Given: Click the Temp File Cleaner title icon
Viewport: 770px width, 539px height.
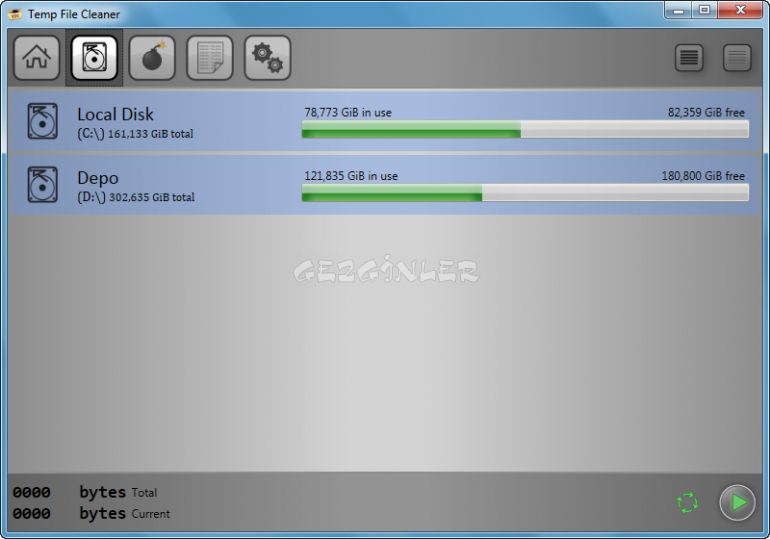Looking at the screenshot, I should (15, 14).
